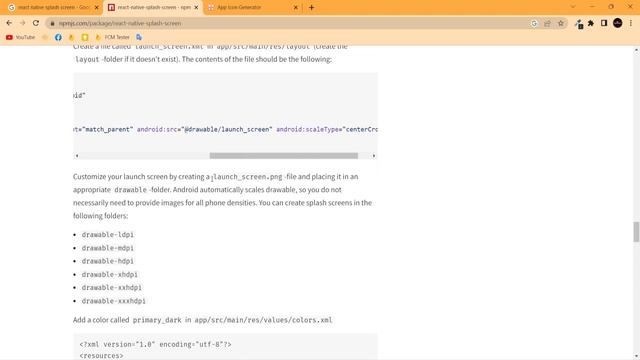Bookmark this page with the star
Viewport: 640px width, 360px height.
pos(560,23)
